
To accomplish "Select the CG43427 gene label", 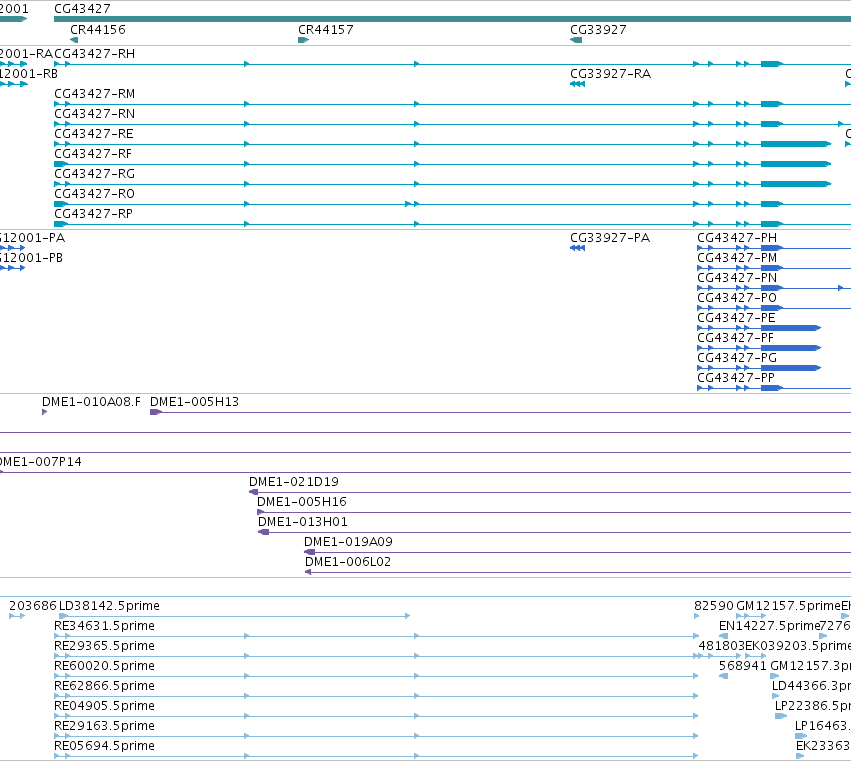I will coord(82,9).
